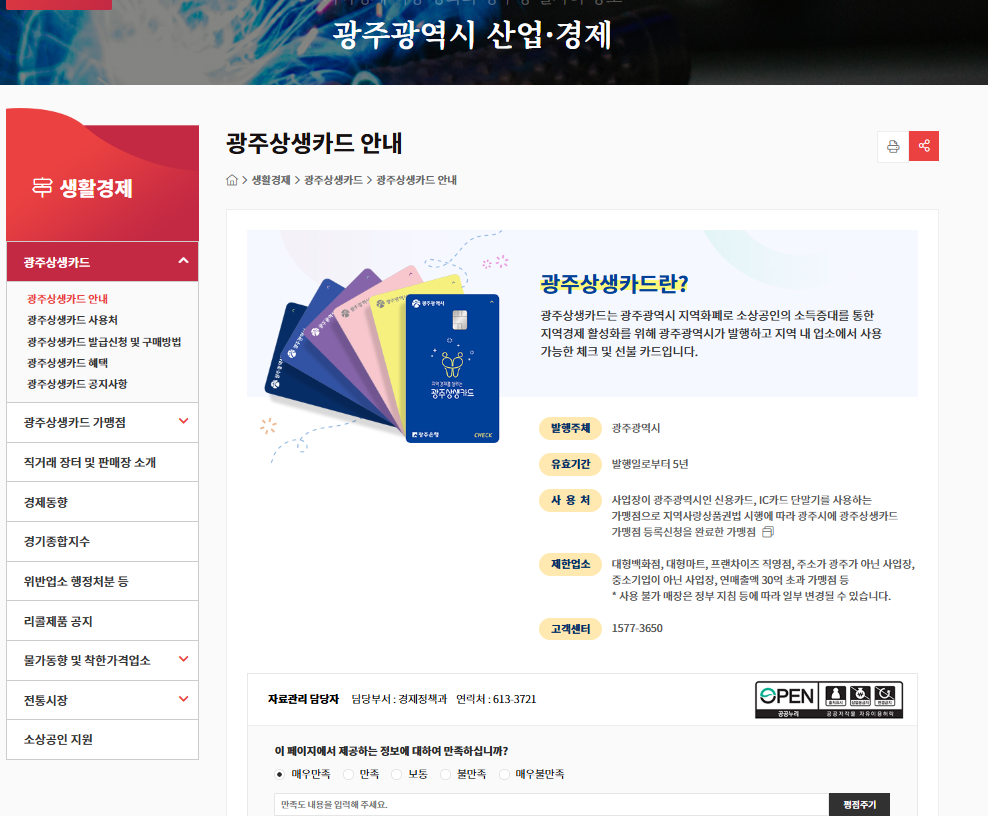Viewport: 988px width, 816px height.
Task: Click the print page icon
Action: tap(893, 146)
